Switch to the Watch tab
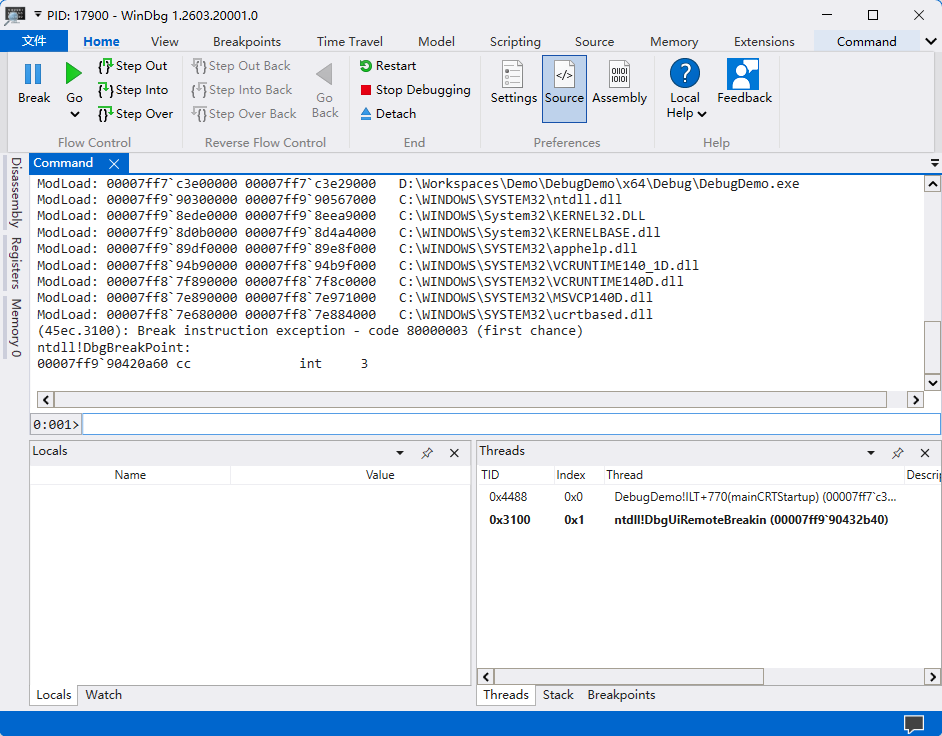The width and height of the screenshot is (942, 736). (104, 695)
